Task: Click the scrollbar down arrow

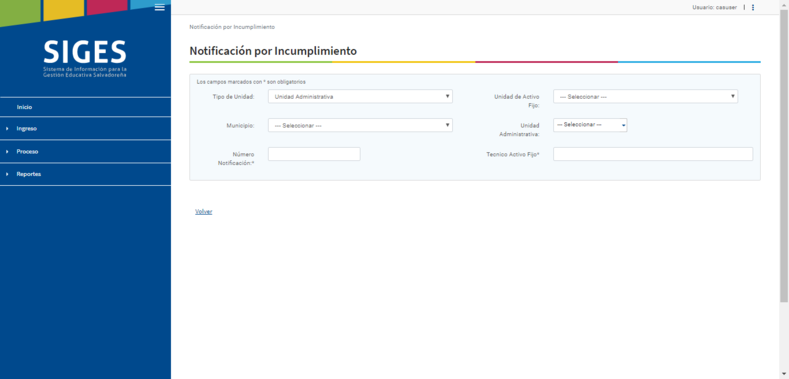Action: (784, 374)
